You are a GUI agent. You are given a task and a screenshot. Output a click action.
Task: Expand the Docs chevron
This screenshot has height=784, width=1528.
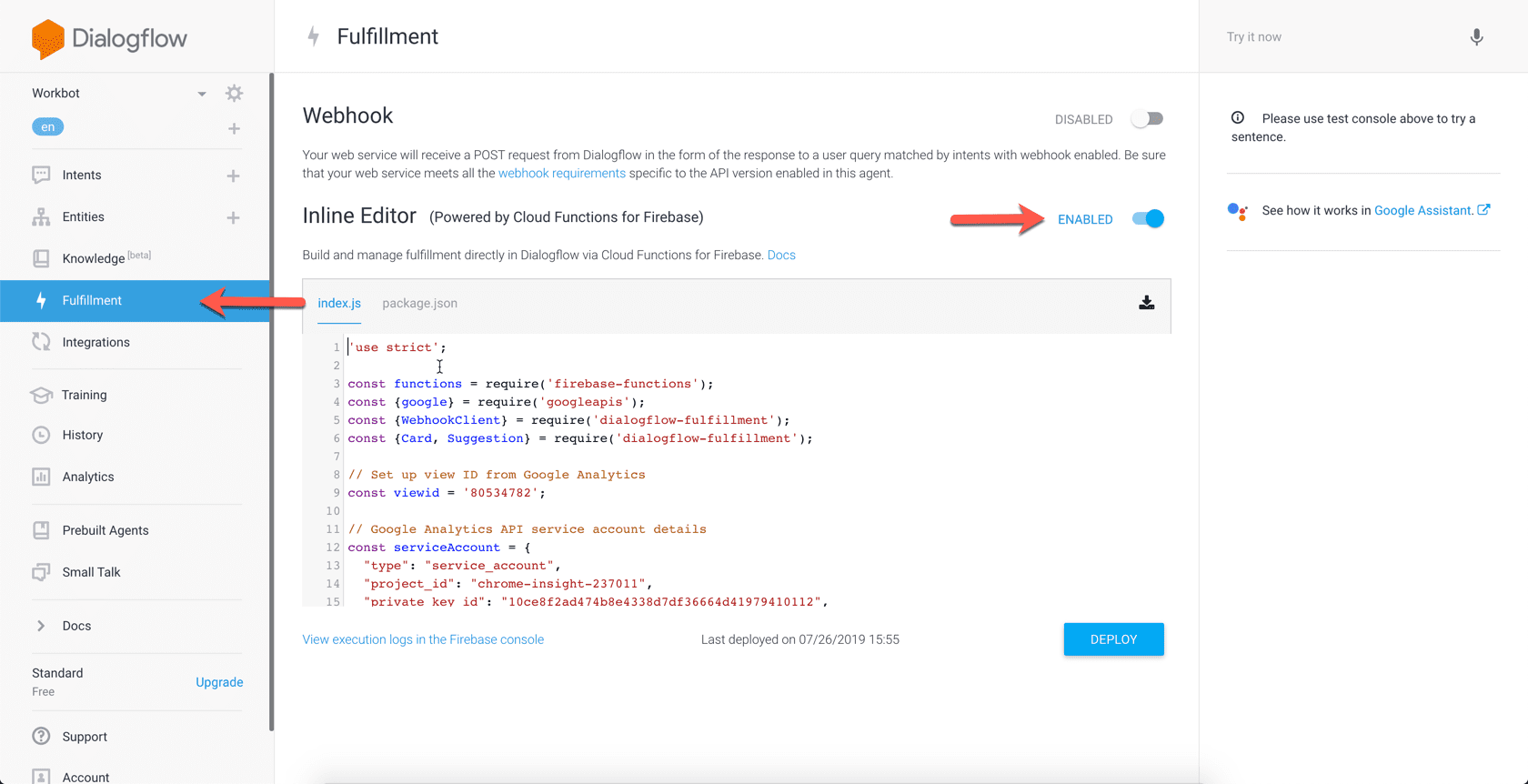coord(41,626)
